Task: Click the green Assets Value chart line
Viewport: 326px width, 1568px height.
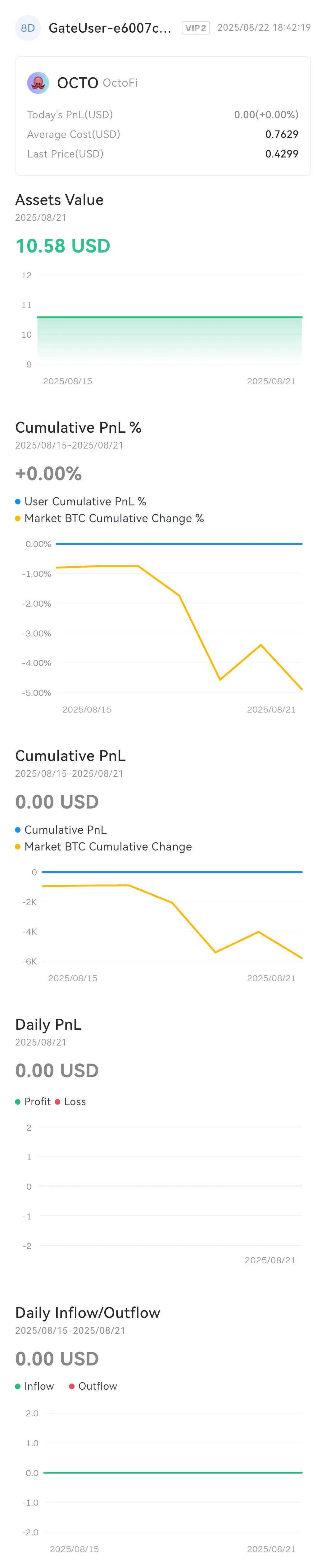Action: 169,317
